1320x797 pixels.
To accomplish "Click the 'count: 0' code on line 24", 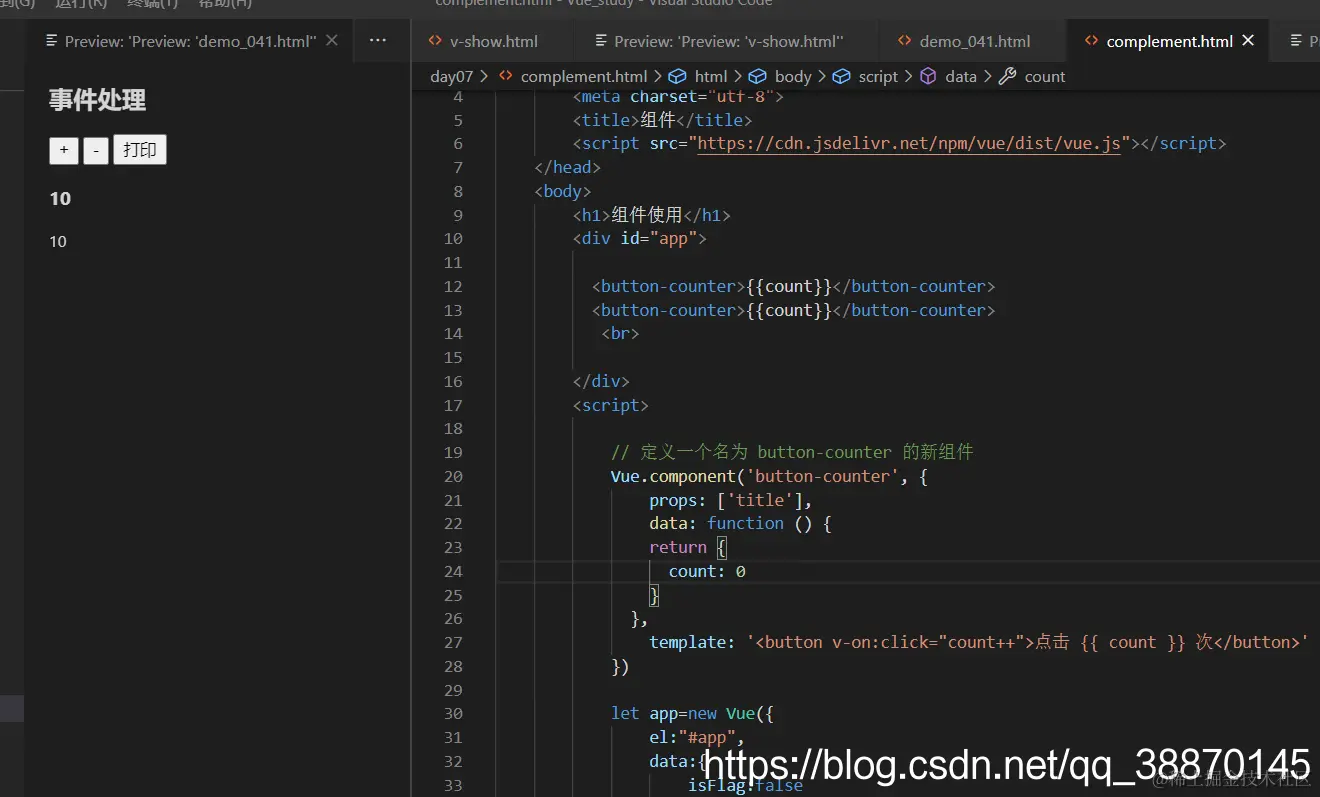I will 707,571.
